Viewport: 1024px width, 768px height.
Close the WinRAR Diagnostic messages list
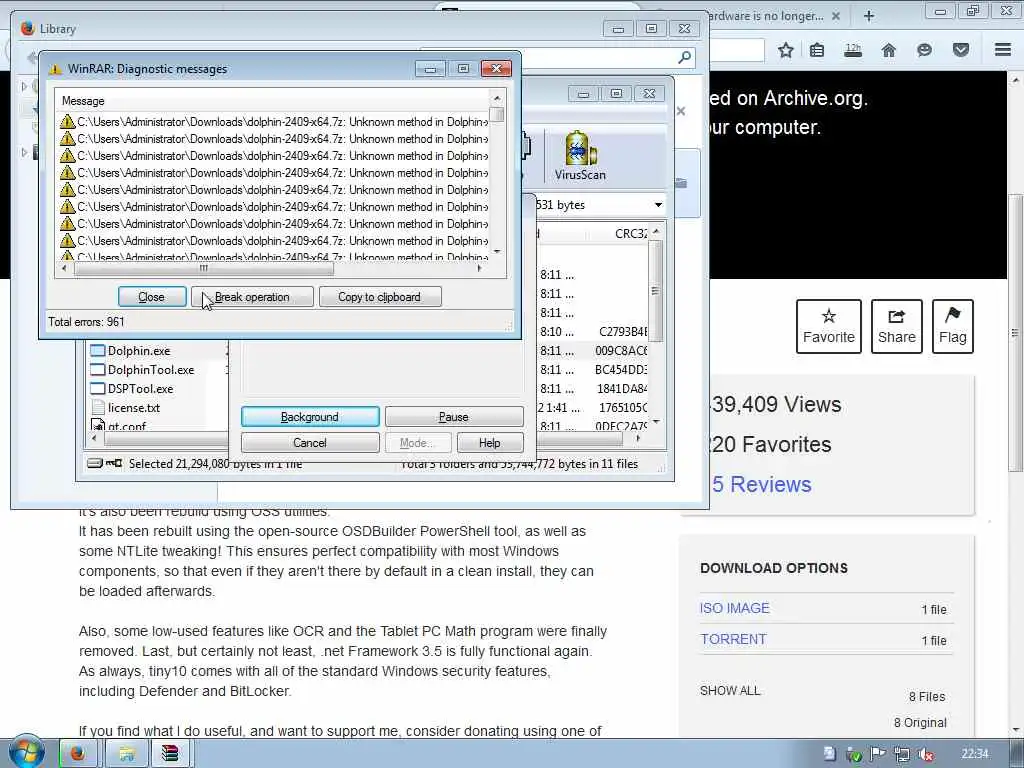click(x=152, y=296)
